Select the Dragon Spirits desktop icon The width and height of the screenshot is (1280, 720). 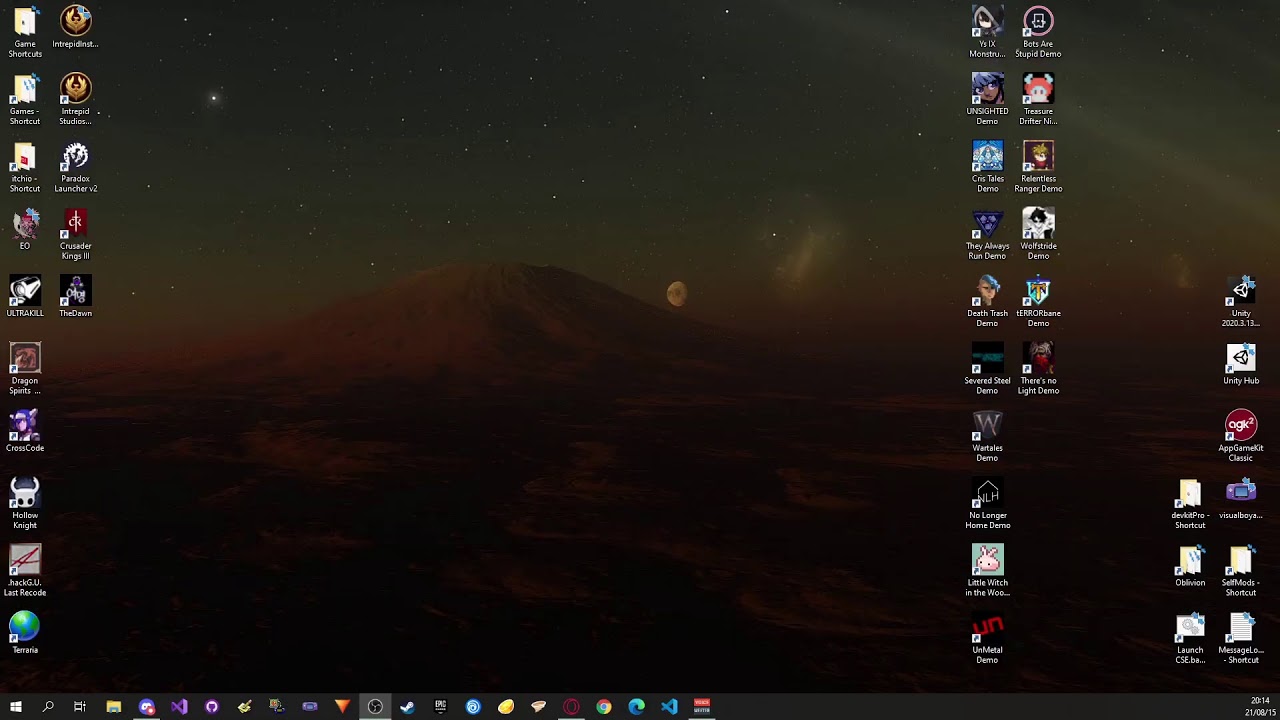pyautogui.click(x=25, y=368)
